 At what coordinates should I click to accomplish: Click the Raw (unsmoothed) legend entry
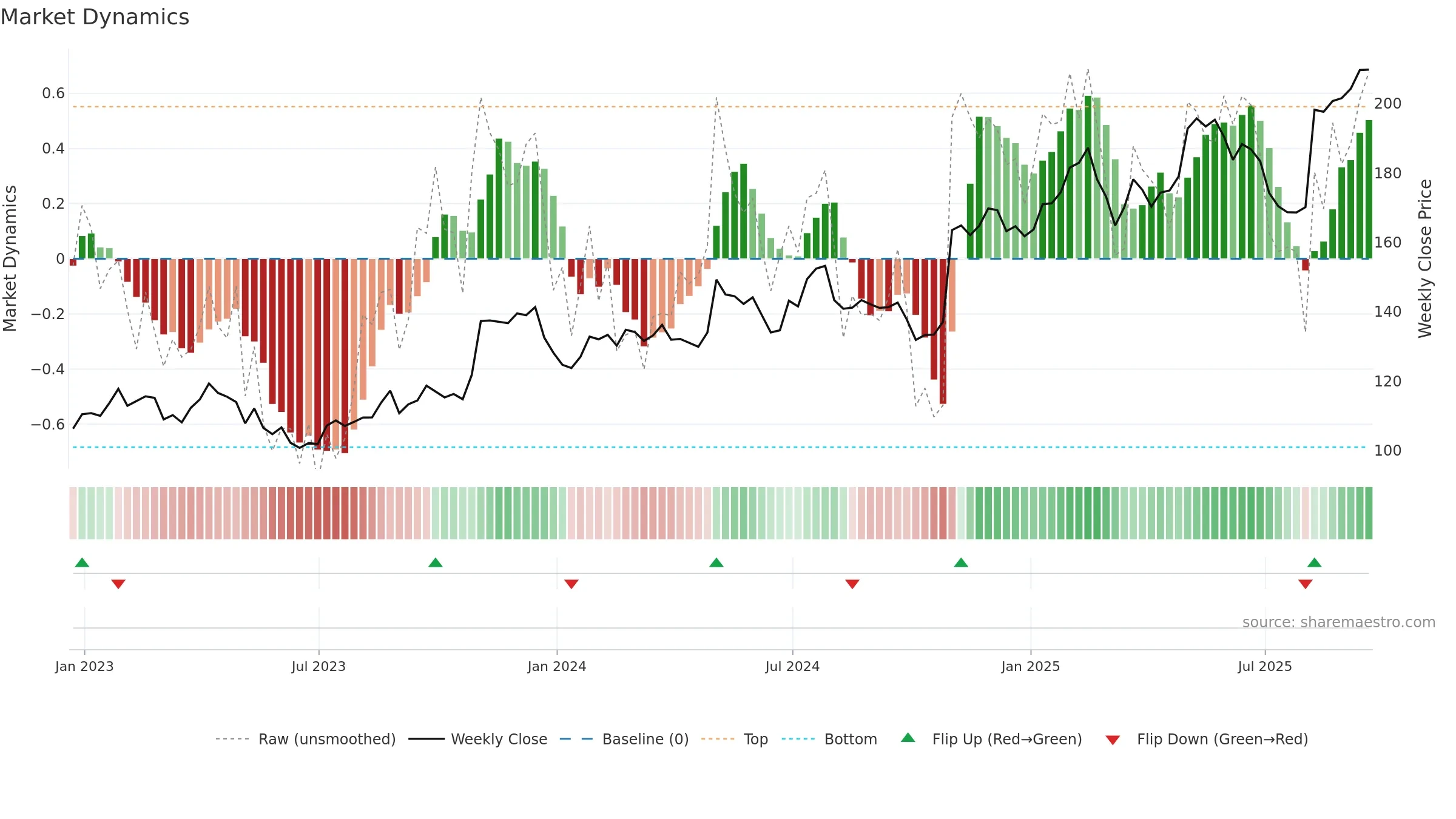(306, 739)
